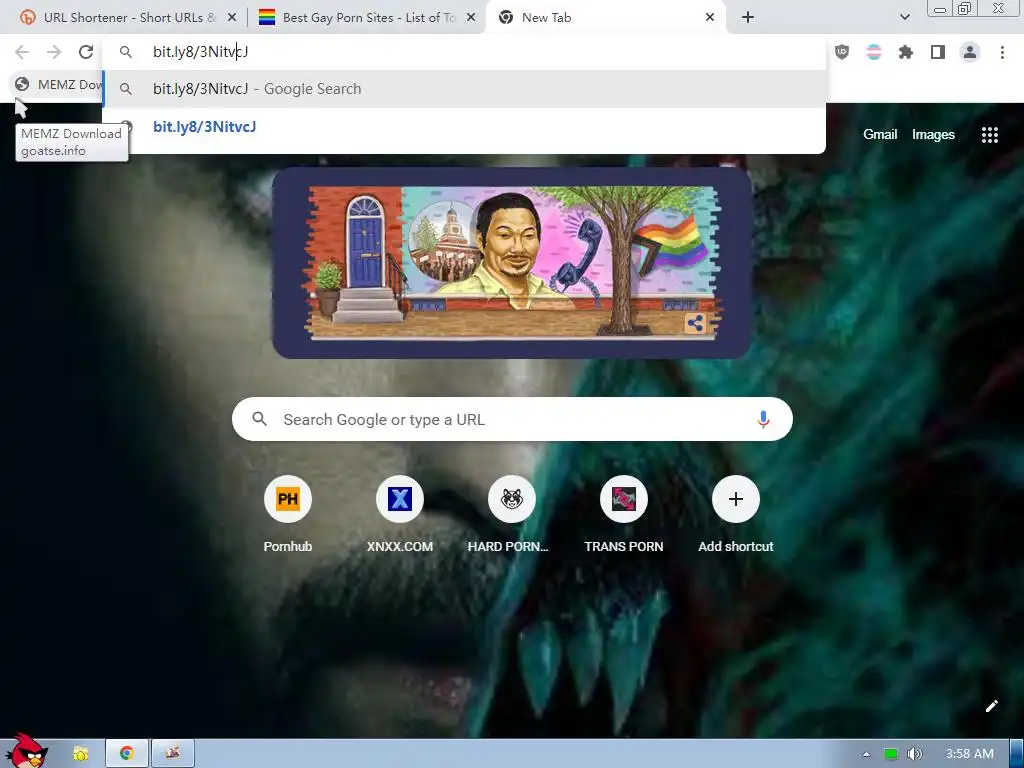This screenshot has height=768, width=1024.
Task: Click the Show desktop strip
Action: (1017, 754)
